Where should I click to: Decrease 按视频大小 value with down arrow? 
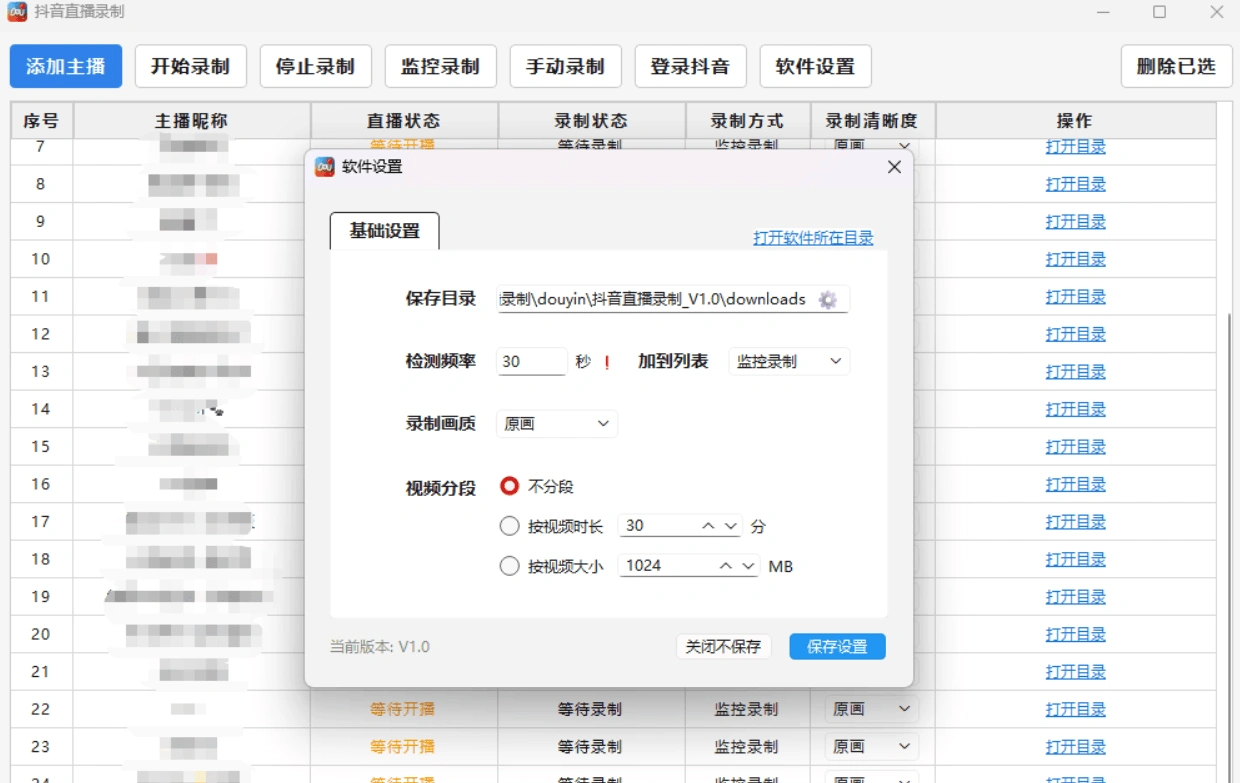[749, 566]
